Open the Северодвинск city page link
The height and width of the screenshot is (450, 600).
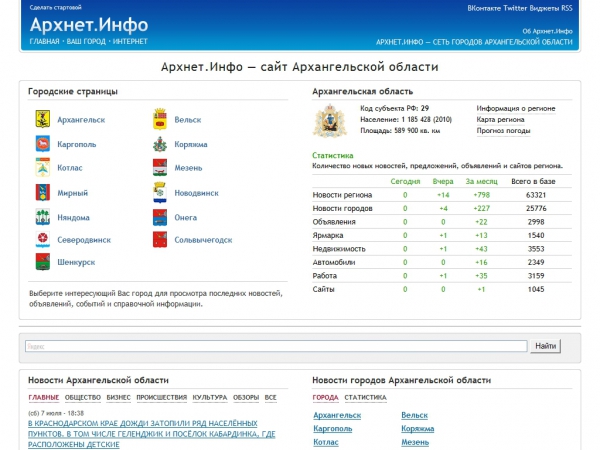pyautogui.click(x=84, y=240)
